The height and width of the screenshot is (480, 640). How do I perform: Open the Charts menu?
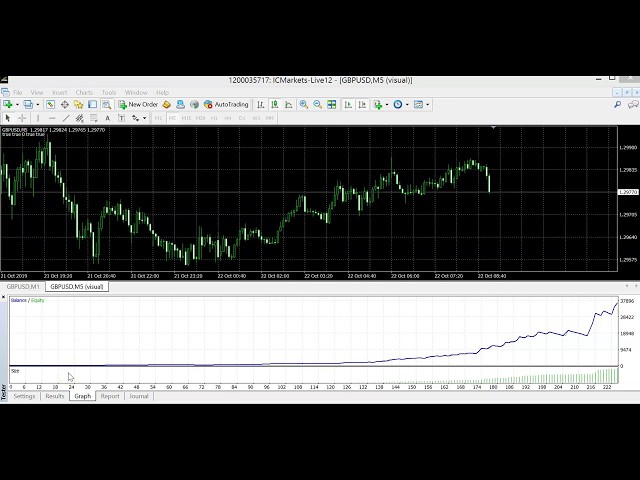click(84, 92)
